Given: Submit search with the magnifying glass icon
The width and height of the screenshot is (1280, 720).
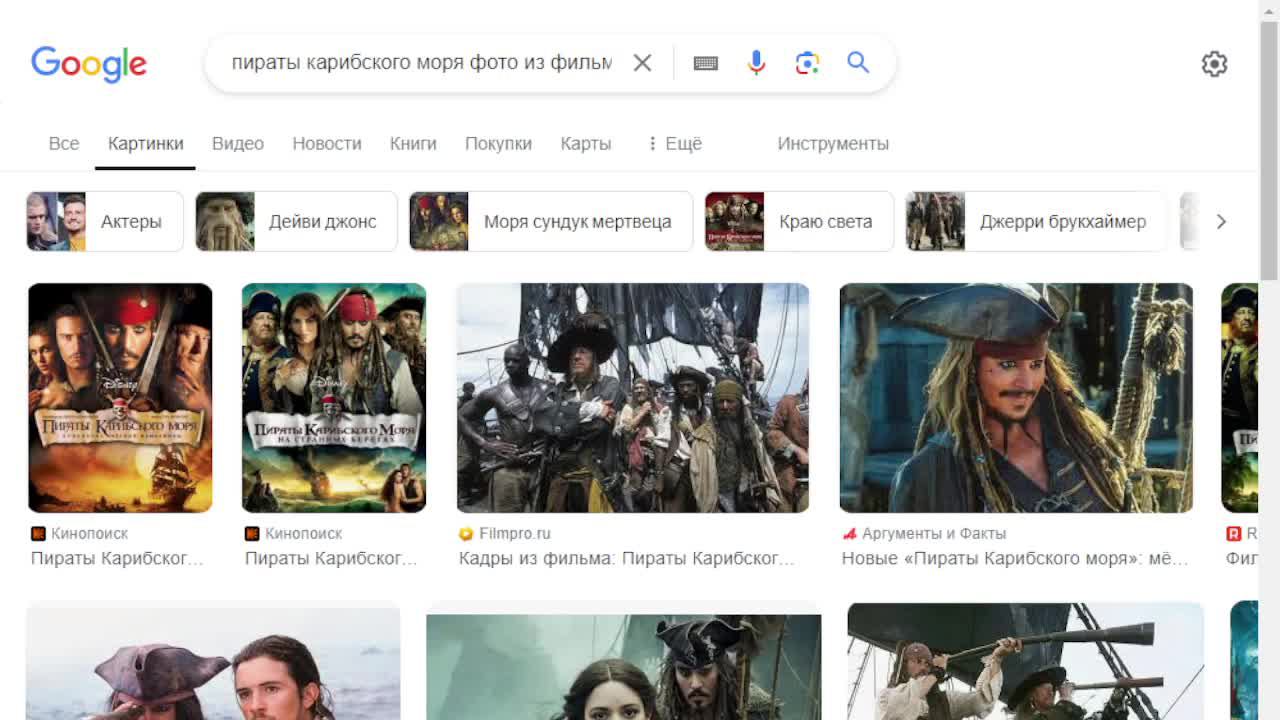Looking at the screenshot, I should coord(858,62).
